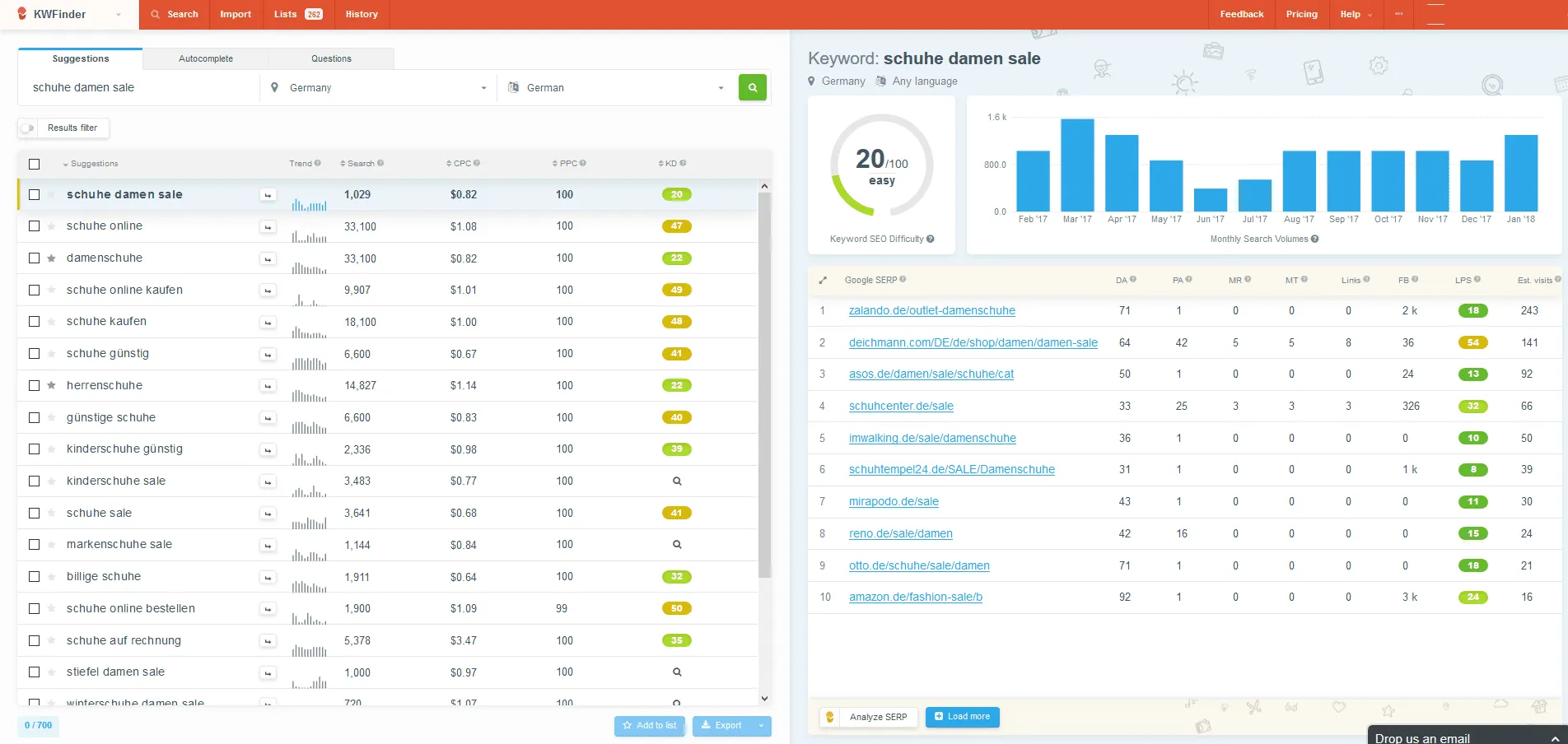
Task: Check the schuhe damen sale checkbox
Action: point(34,195)
